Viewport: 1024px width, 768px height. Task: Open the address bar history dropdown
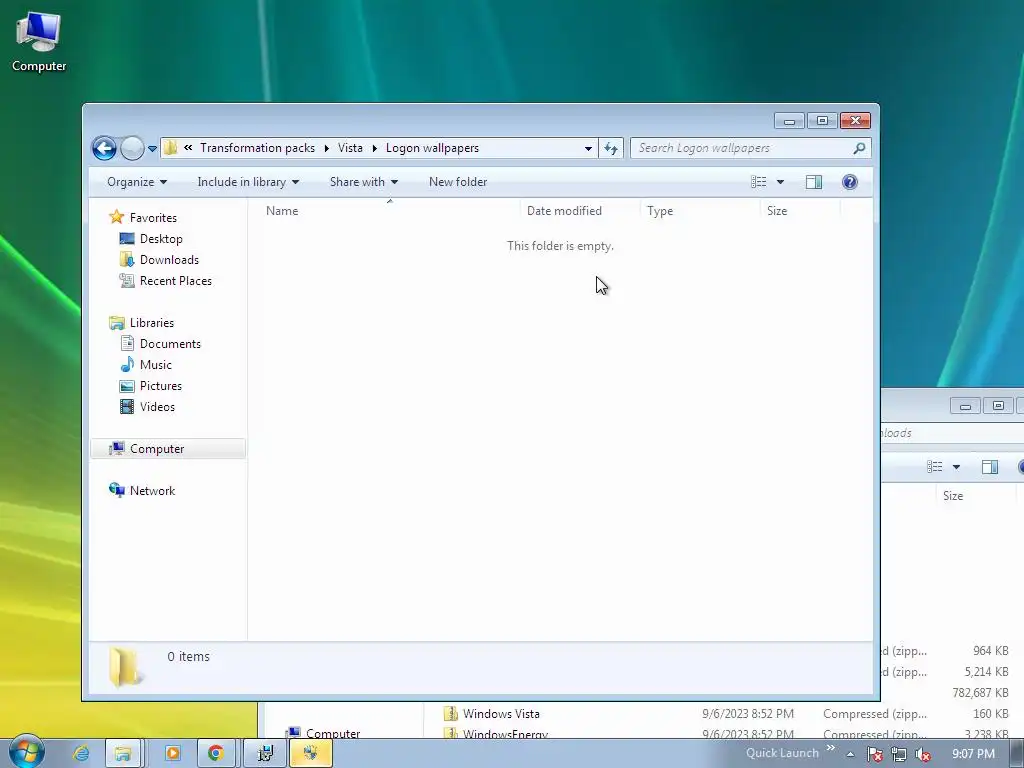[588, 149]
